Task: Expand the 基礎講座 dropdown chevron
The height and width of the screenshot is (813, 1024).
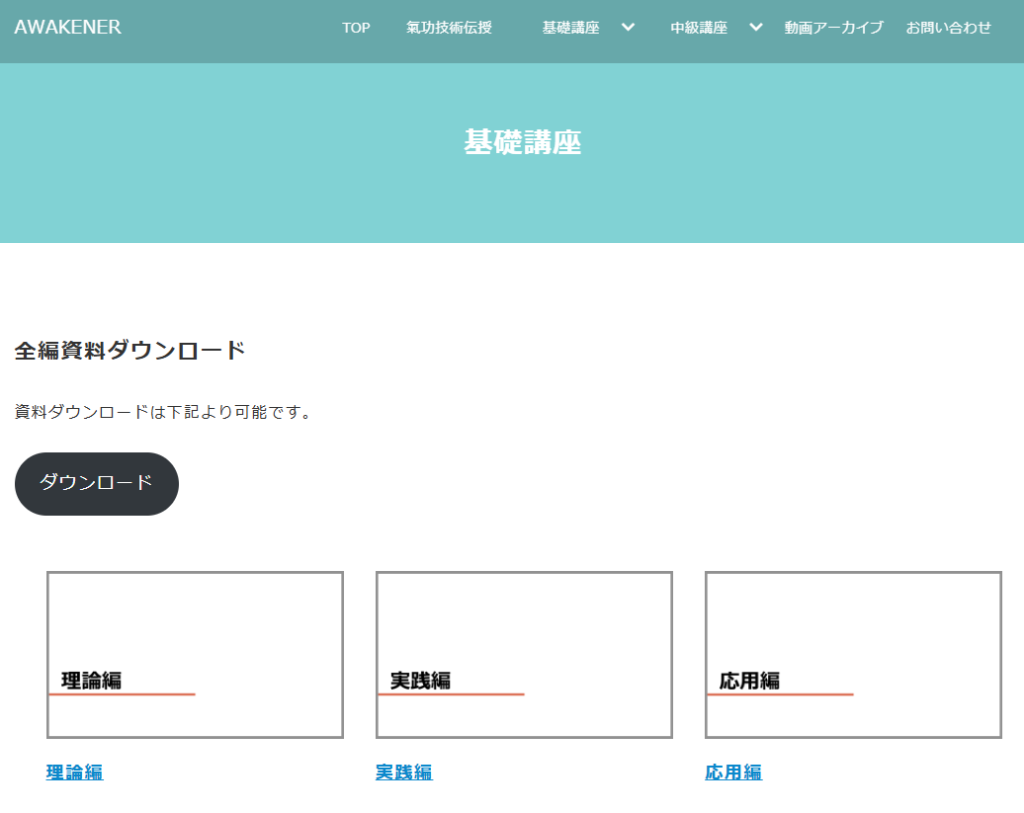Action: point(628,27)
